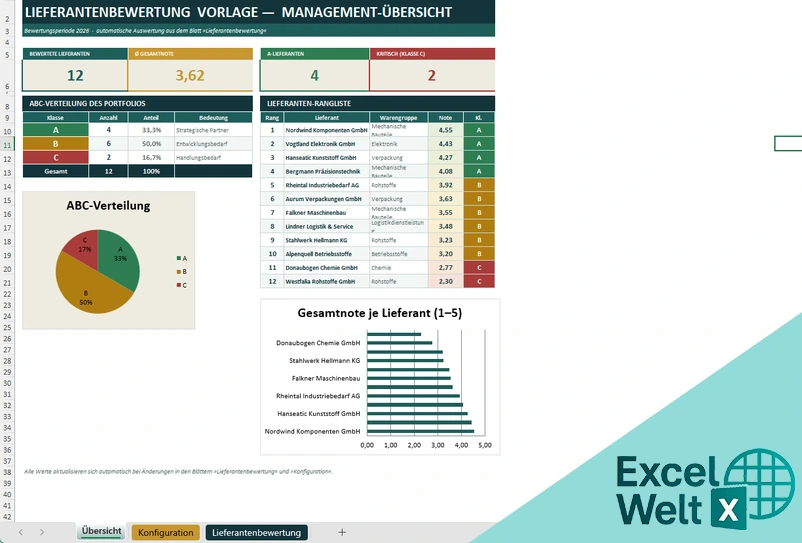Select row header 11
Image resolution: width=802 pixels, height=543 pixels.
coord(7,145)
